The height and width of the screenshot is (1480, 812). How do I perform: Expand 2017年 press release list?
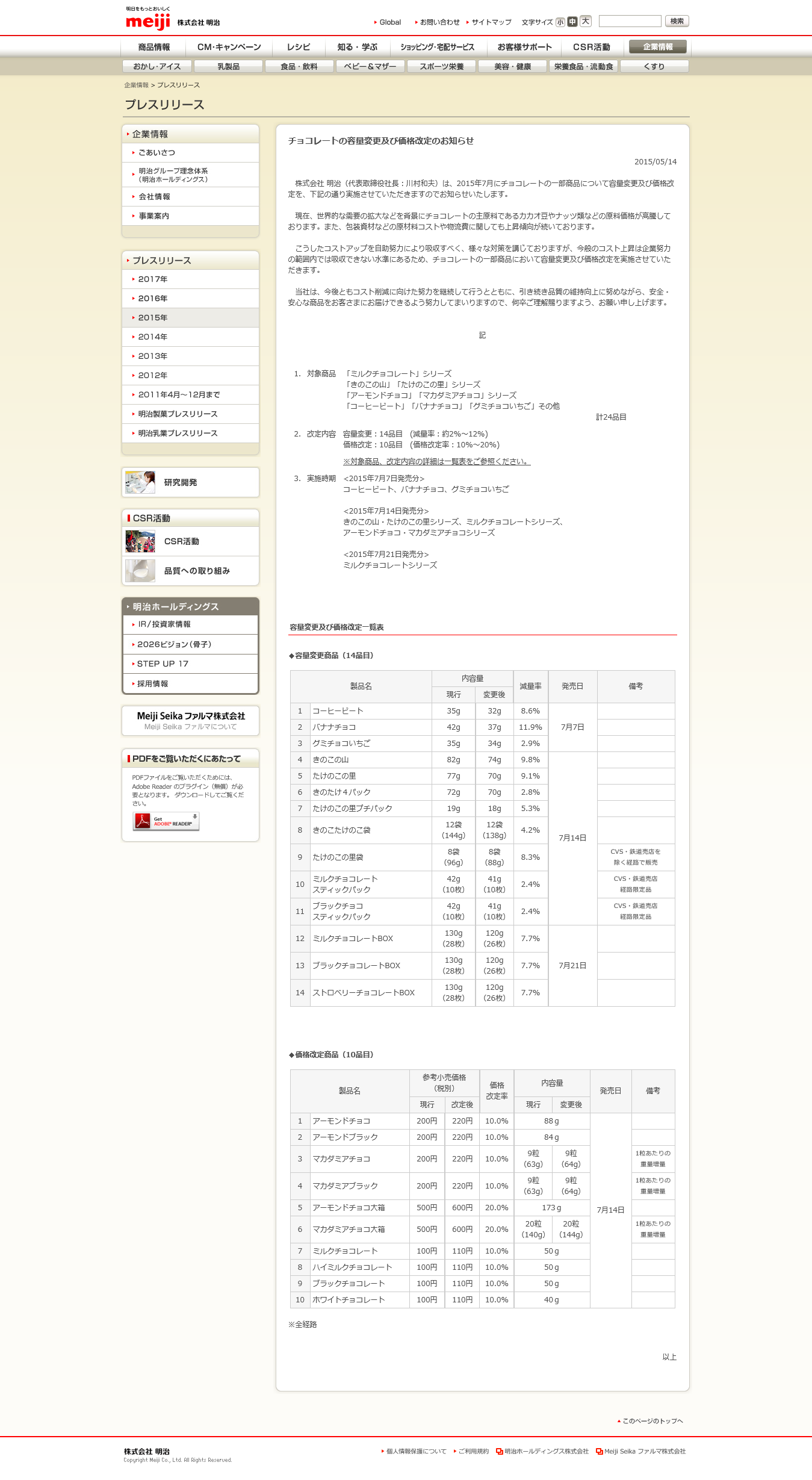pos(153,279)
